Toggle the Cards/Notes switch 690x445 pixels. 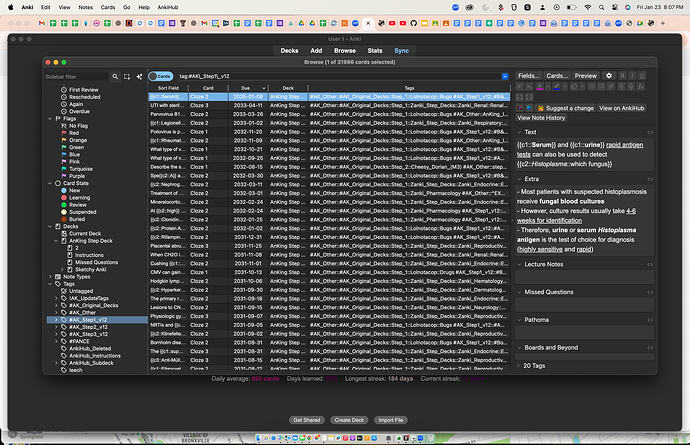[x=161, y=76]
